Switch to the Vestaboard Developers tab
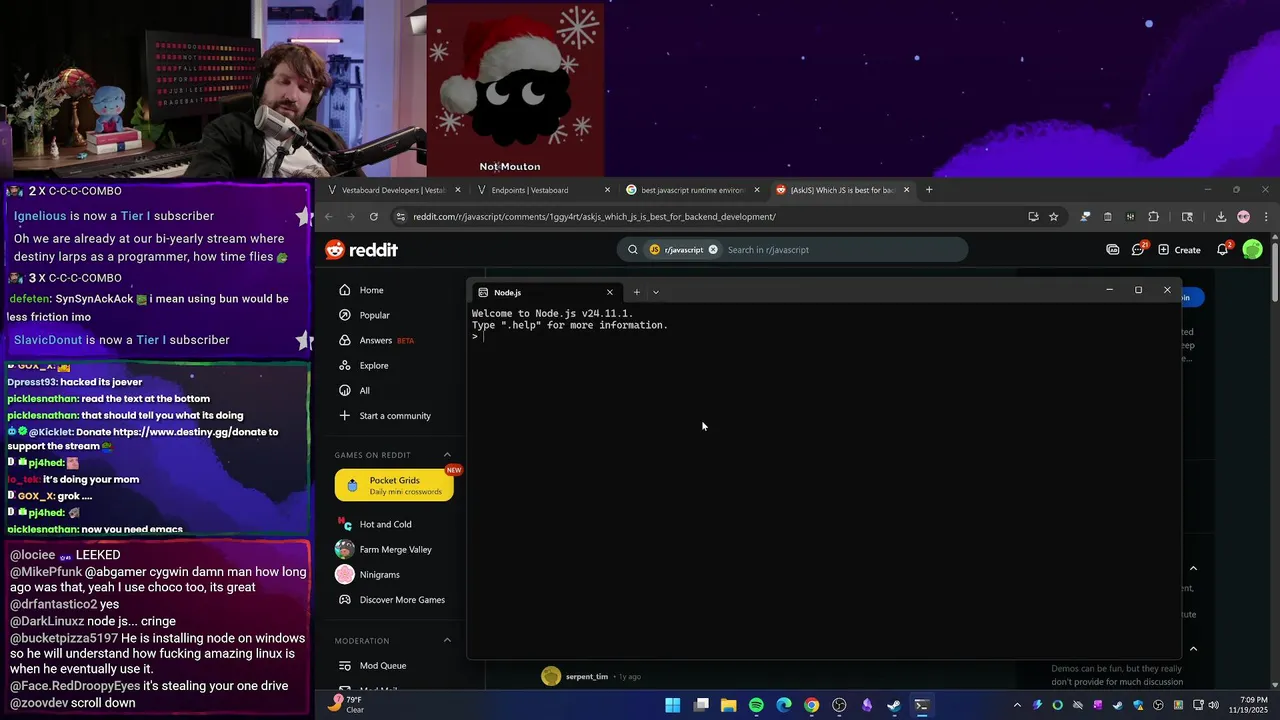This screenshot has height=720, width=1280. 393,190
